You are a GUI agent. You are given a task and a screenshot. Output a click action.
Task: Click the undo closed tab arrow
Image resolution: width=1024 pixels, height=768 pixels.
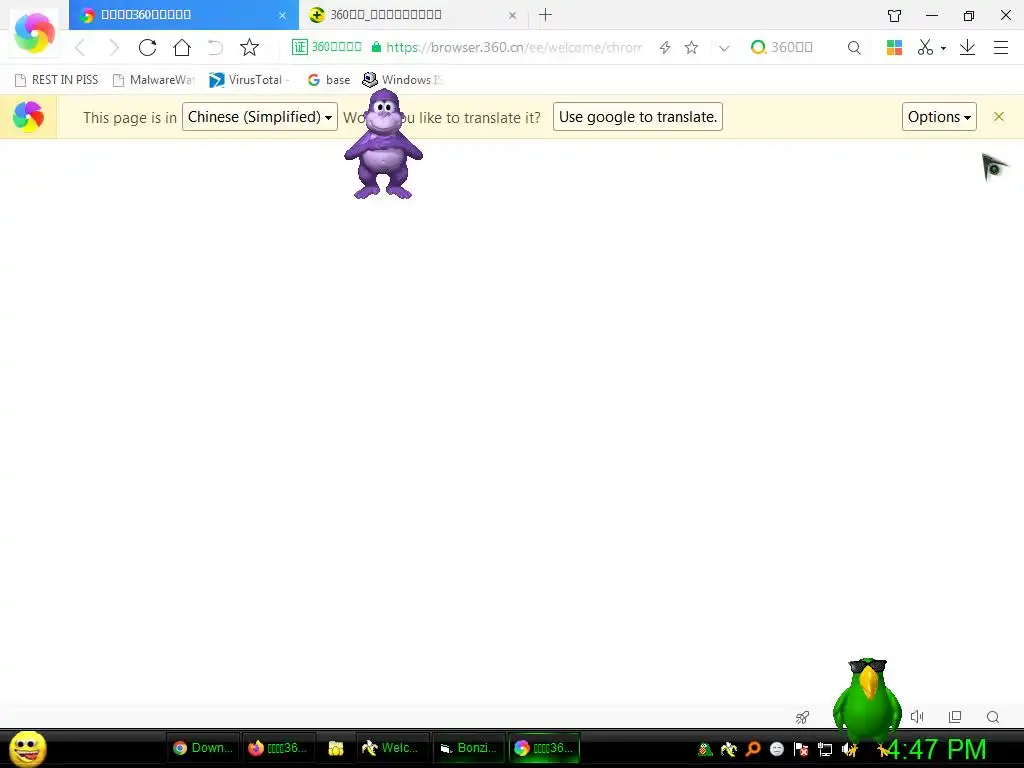[216, 48]
